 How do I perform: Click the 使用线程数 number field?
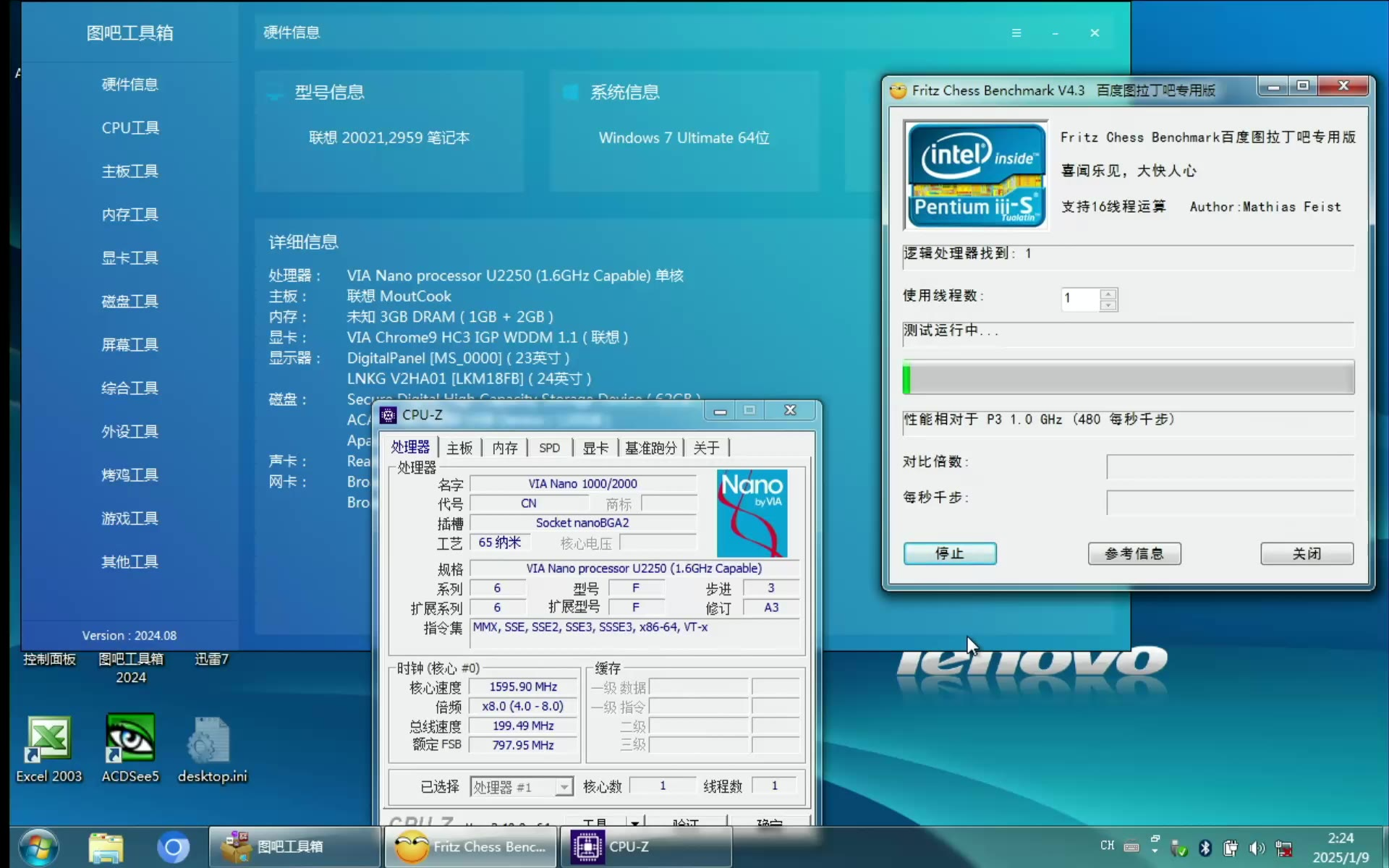1080,299
